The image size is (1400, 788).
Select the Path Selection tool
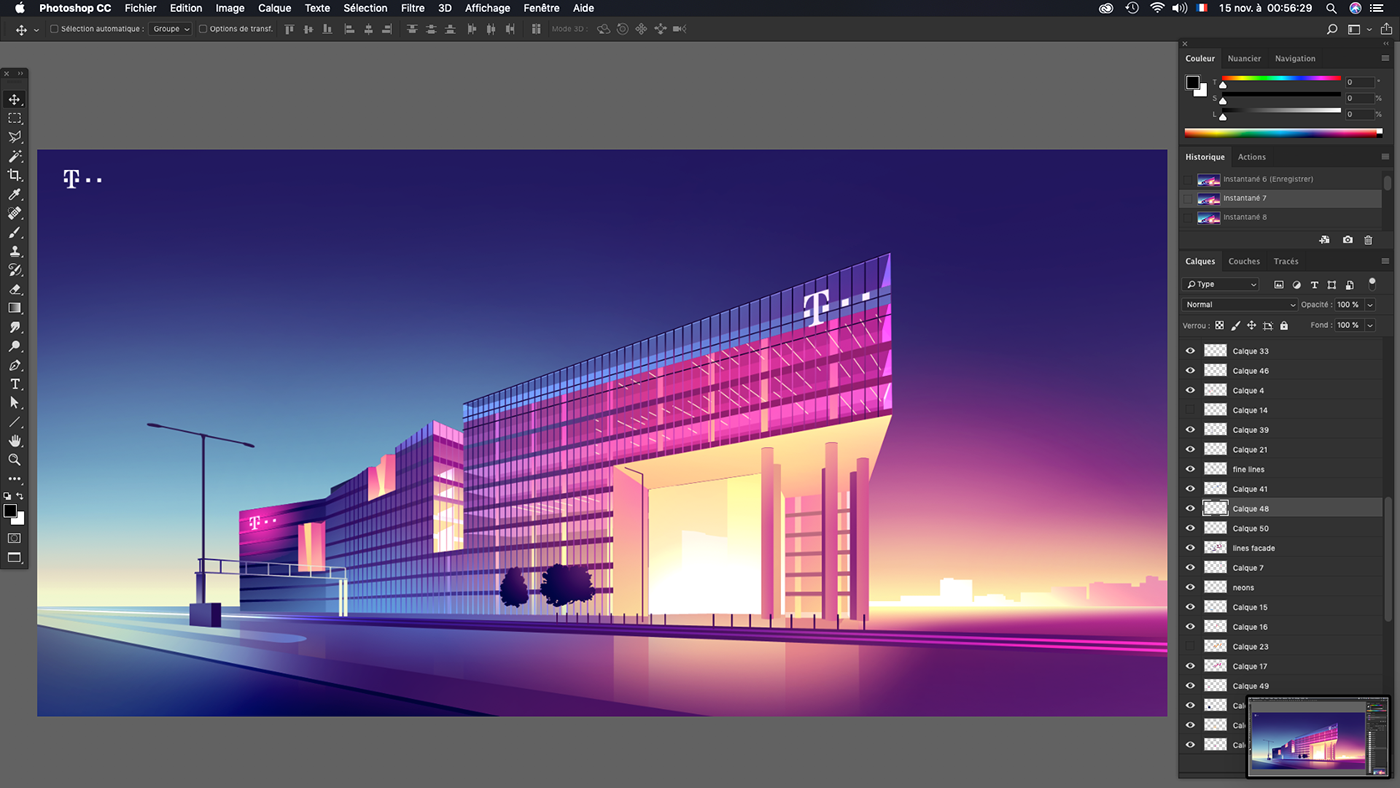(x=15, y=403)
